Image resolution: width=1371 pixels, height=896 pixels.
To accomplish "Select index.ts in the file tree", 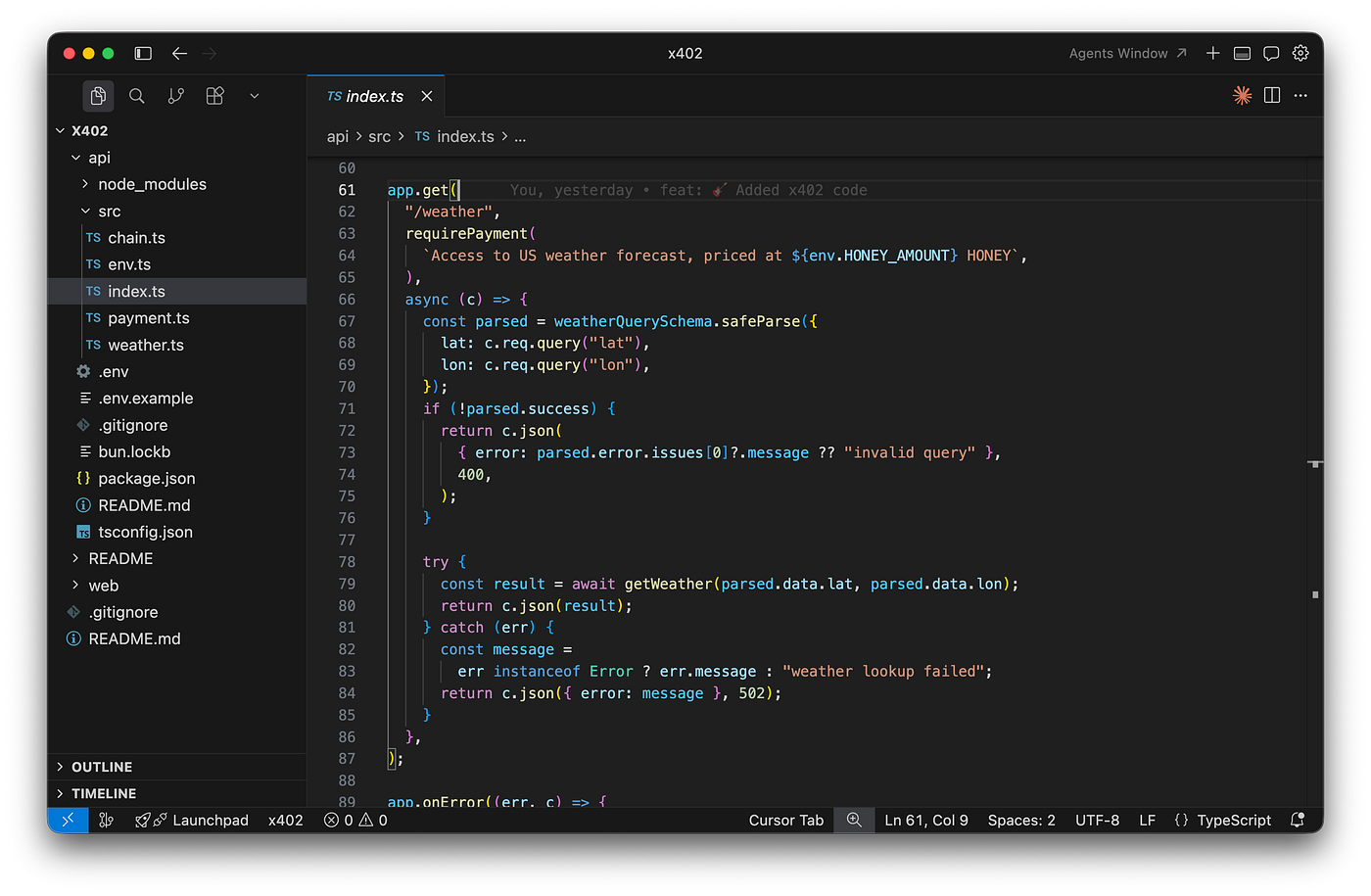I will click(x=176, y=291).
